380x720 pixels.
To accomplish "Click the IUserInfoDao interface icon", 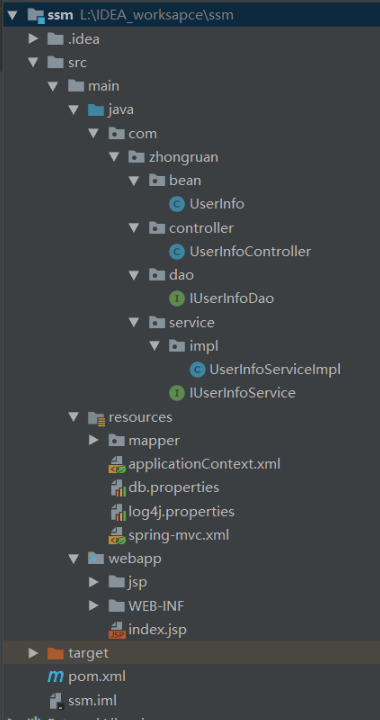I will 177,298.
